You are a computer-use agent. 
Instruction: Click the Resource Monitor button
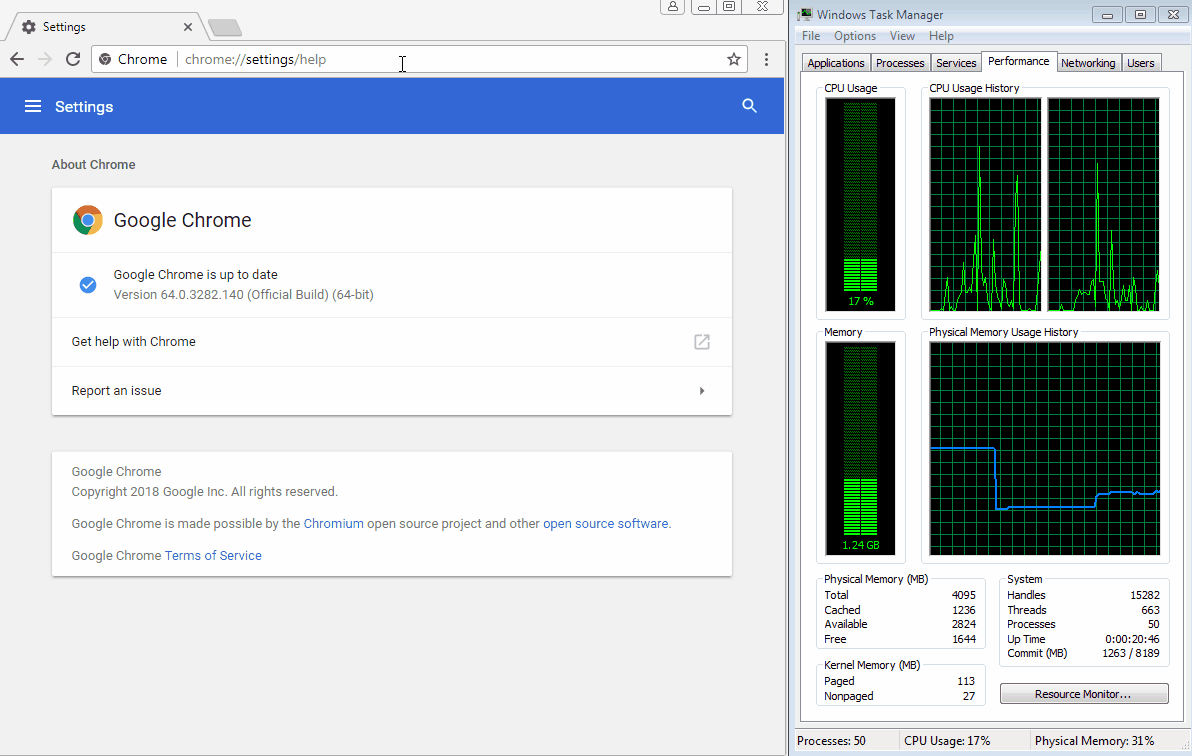pyautogui.click(x=1084, y=694)
